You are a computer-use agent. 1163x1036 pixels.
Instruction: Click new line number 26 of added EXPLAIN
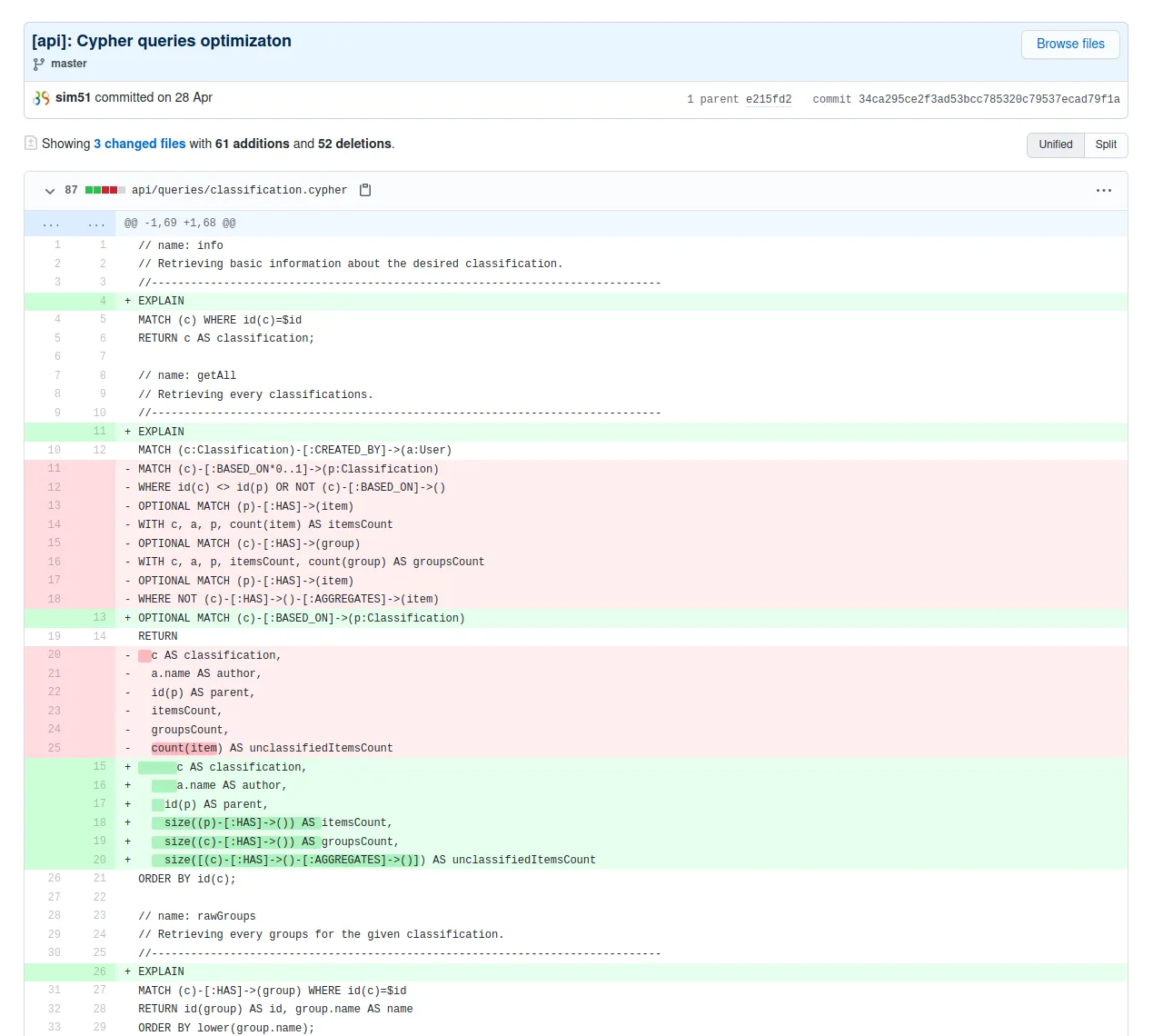(x=99, y=971)
